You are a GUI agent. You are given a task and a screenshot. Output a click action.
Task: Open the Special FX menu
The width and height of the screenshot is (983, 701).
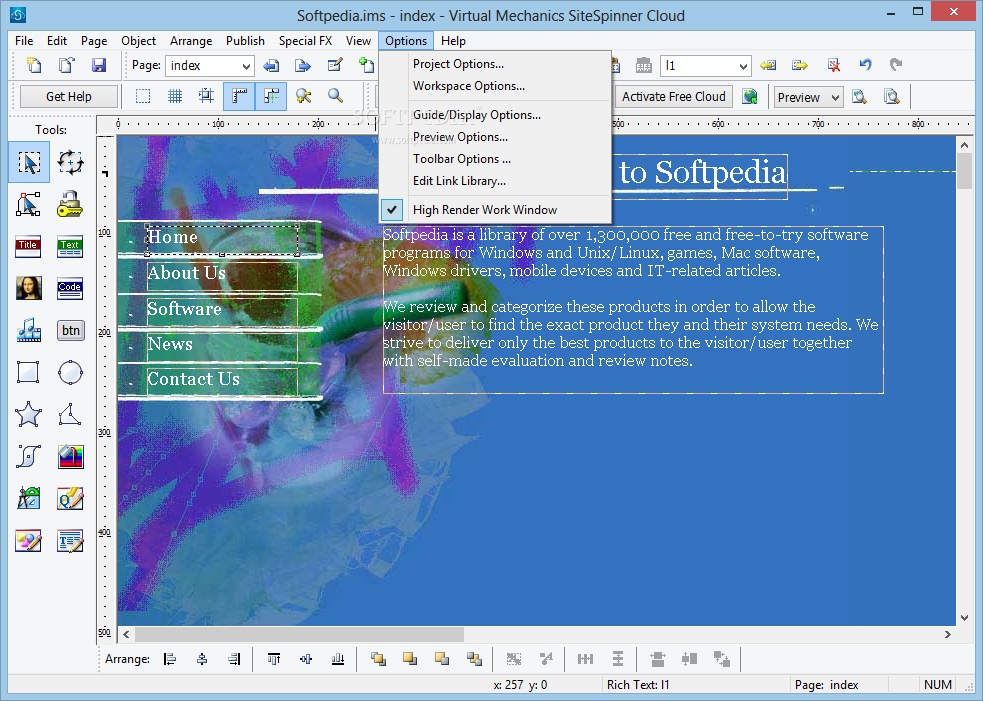[x=305, y=41]
